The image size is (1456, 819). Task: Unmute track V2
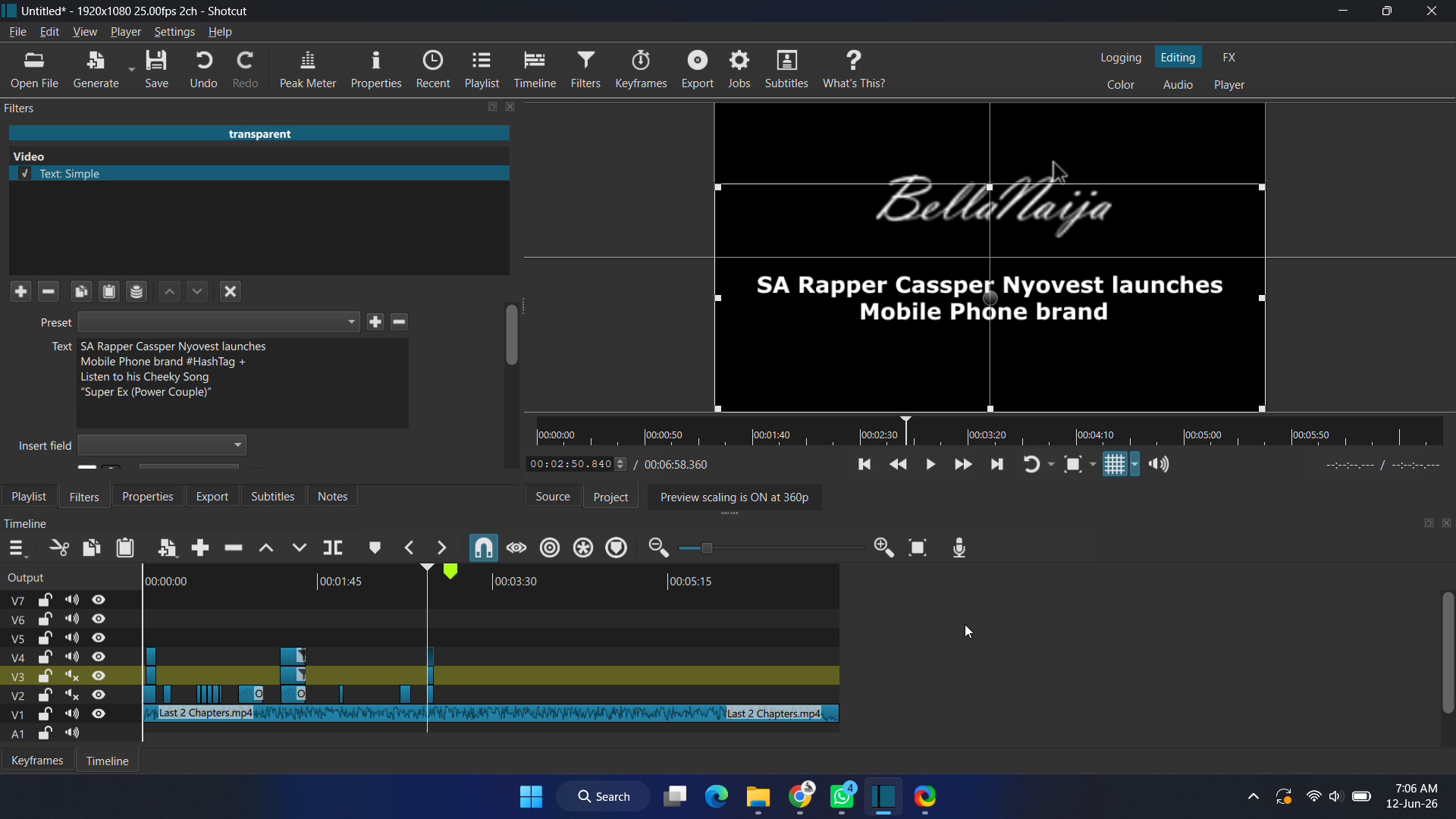tap(72, 695)
